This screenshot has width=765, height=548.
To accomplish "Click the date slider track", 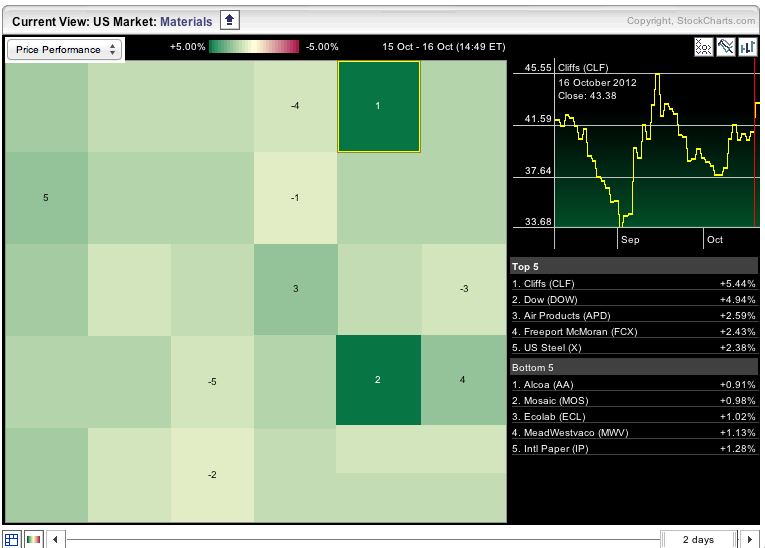I will pyautogui.click(x=363, y=540).
